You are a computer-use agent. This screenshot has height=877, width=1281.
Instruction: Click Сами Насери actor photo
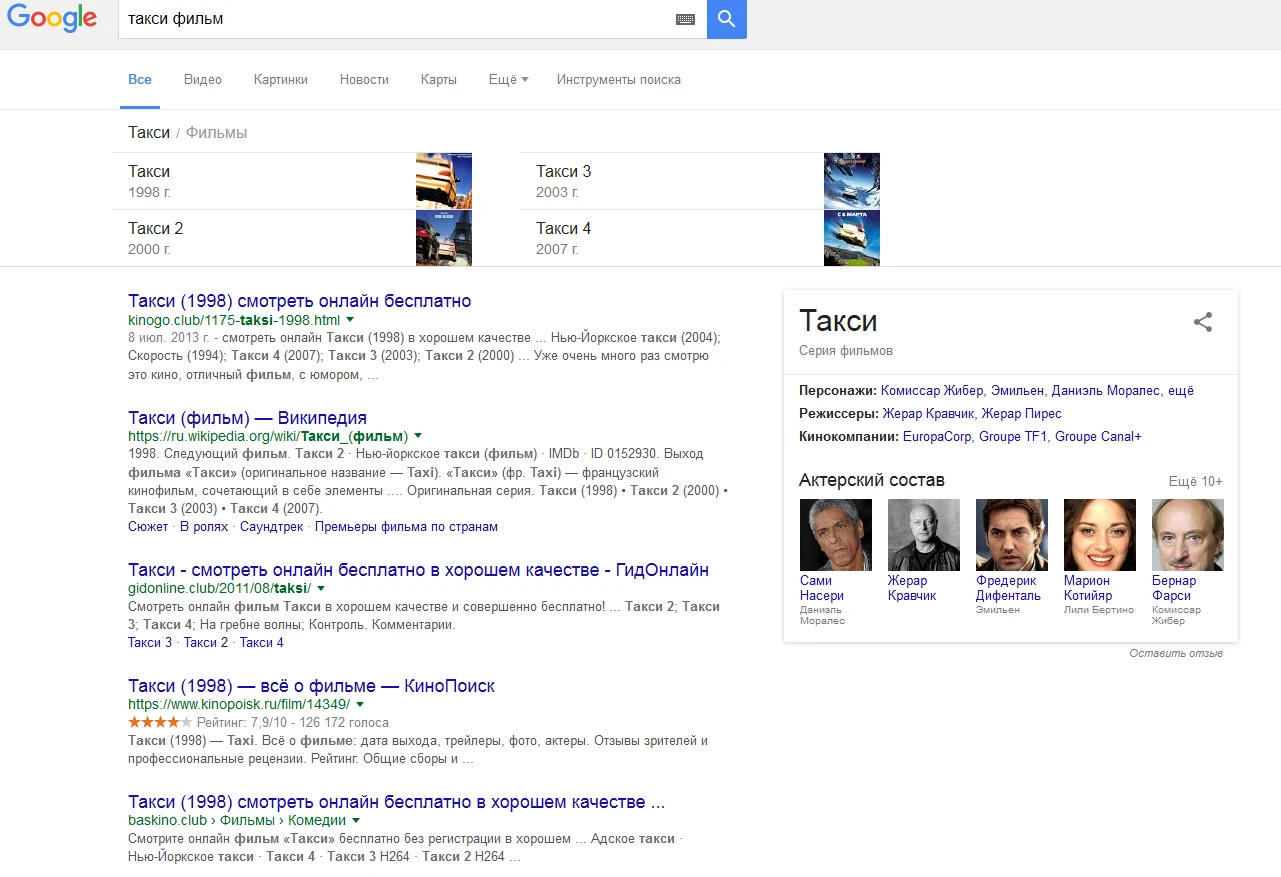click(x=835, y=535)
